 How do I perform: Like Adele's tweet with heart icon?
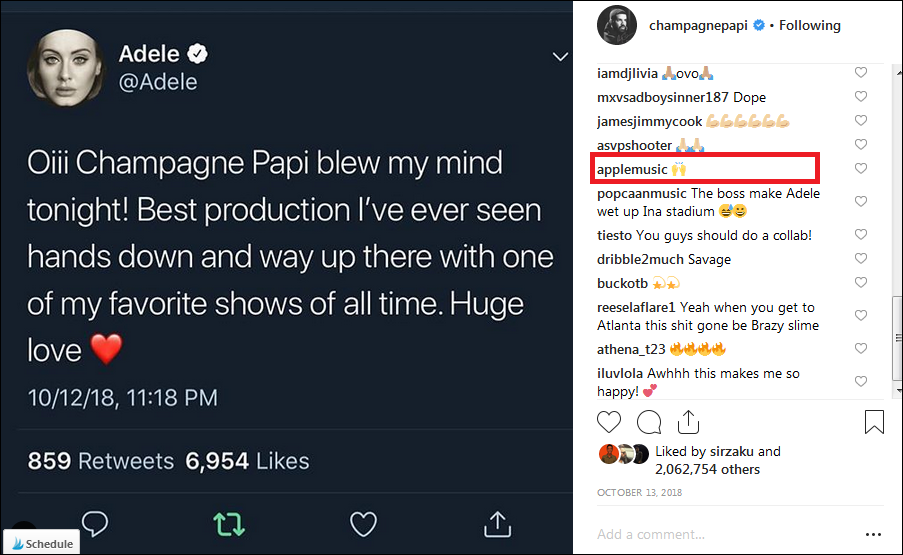coord(363,522)
